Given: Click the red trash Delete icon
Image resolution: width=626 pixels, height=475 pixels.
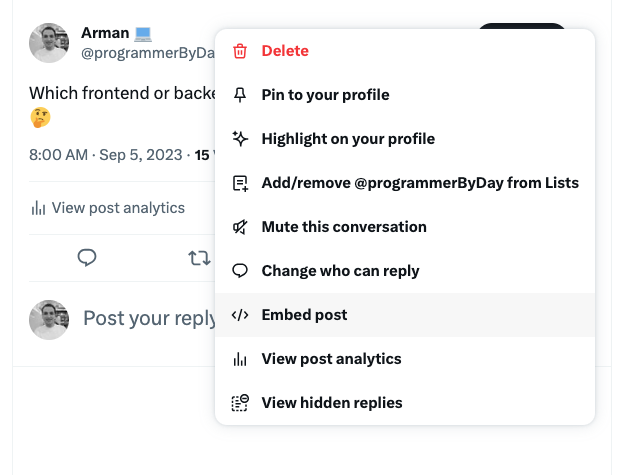Looking at the screenshot, I should click(x=239, y=51).
